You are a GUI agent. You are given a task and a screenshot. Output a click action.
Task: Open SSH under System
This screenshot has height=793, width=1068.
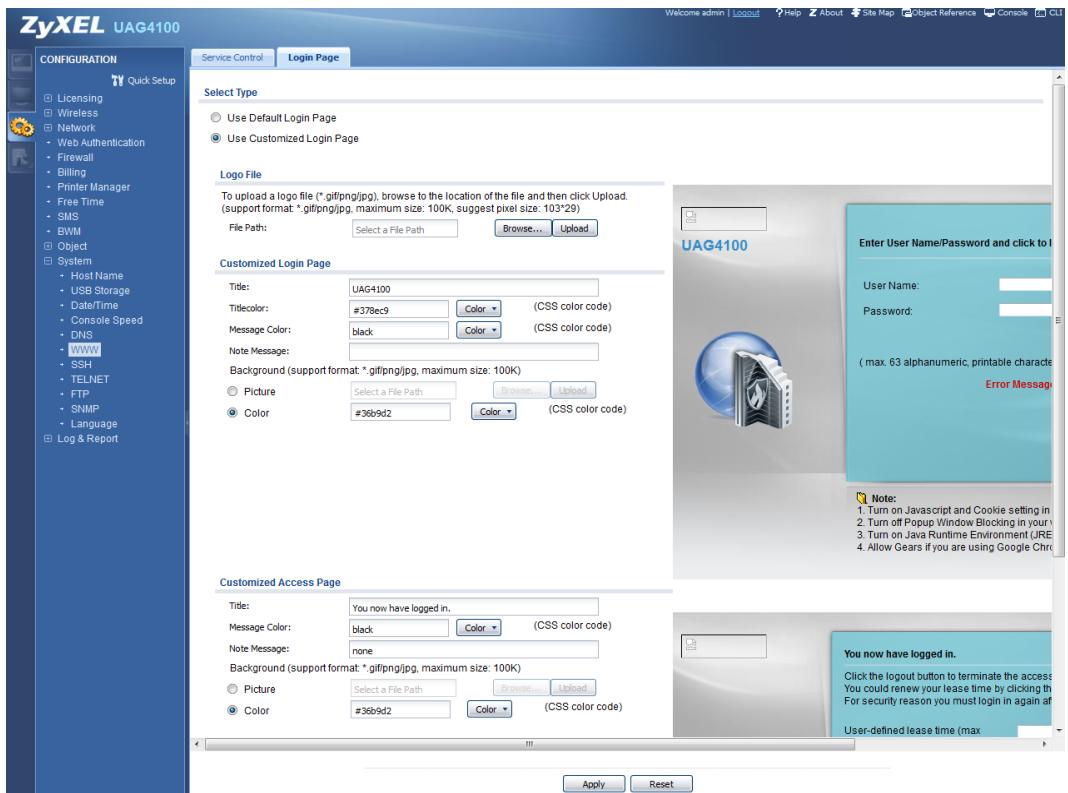click(81, 364)
